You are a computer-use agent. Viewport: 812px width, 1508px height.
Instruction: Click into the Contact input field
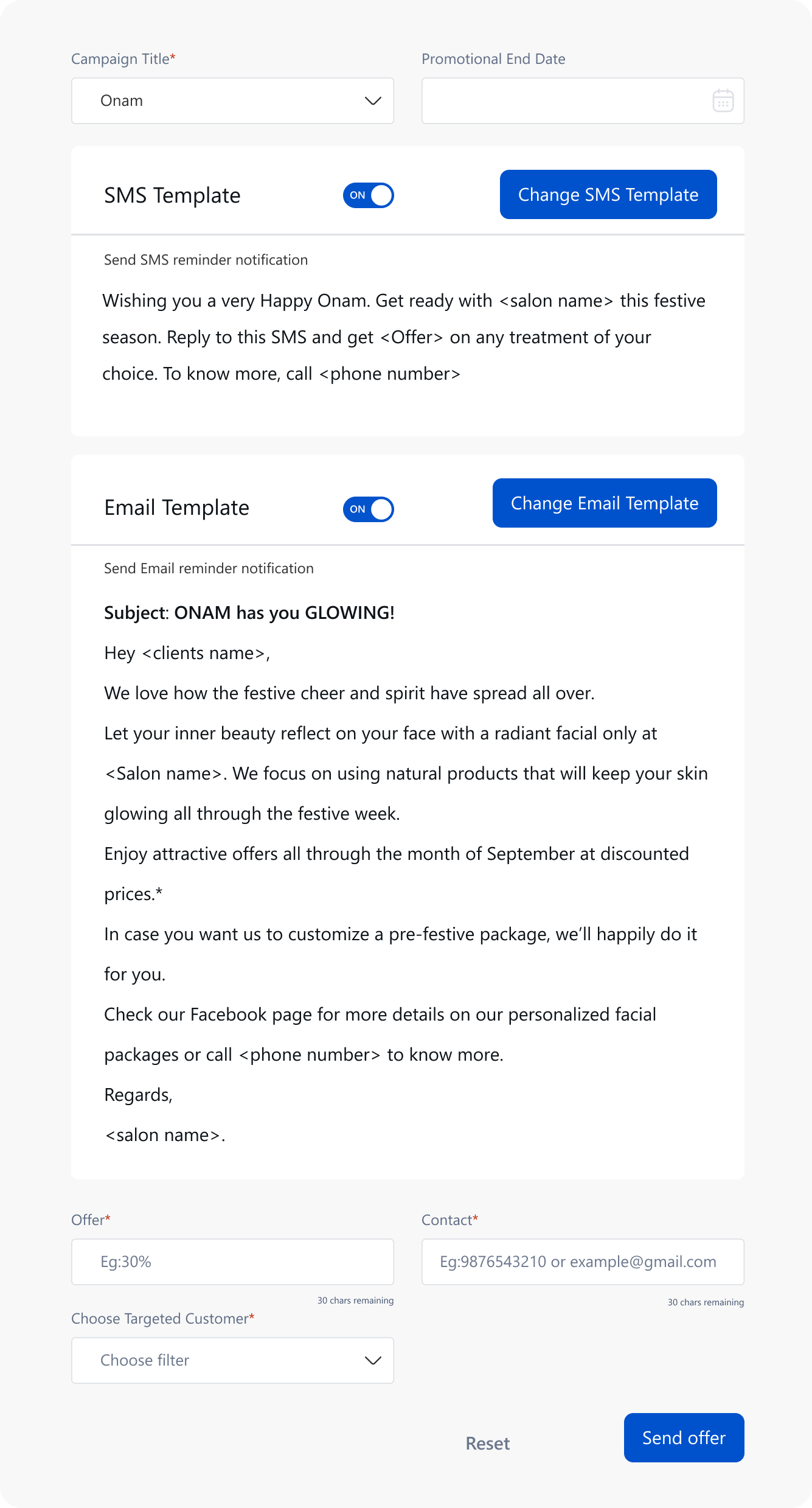coord(582,1262)
